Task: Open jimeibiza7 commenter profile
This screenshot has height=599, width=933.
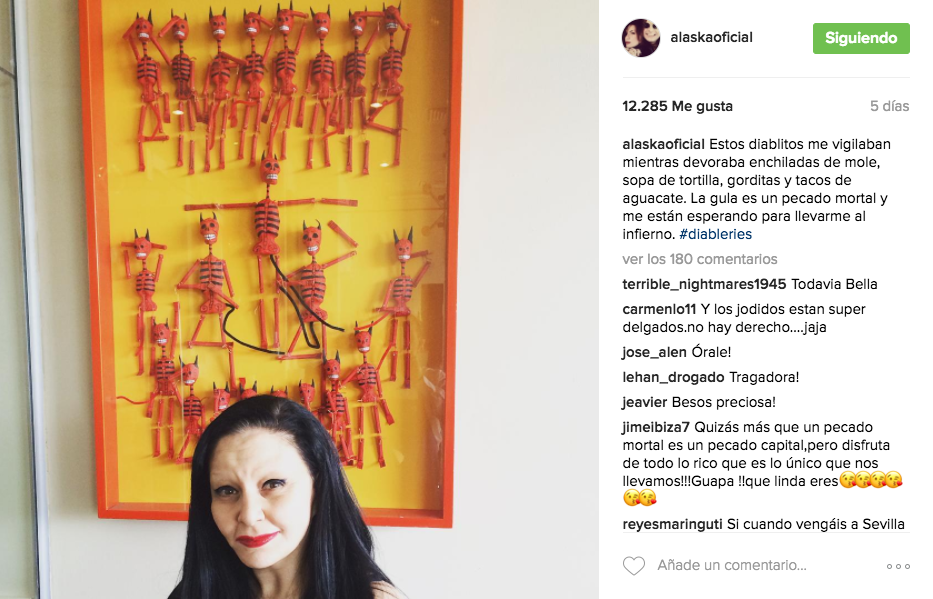Action: [656, 427]
